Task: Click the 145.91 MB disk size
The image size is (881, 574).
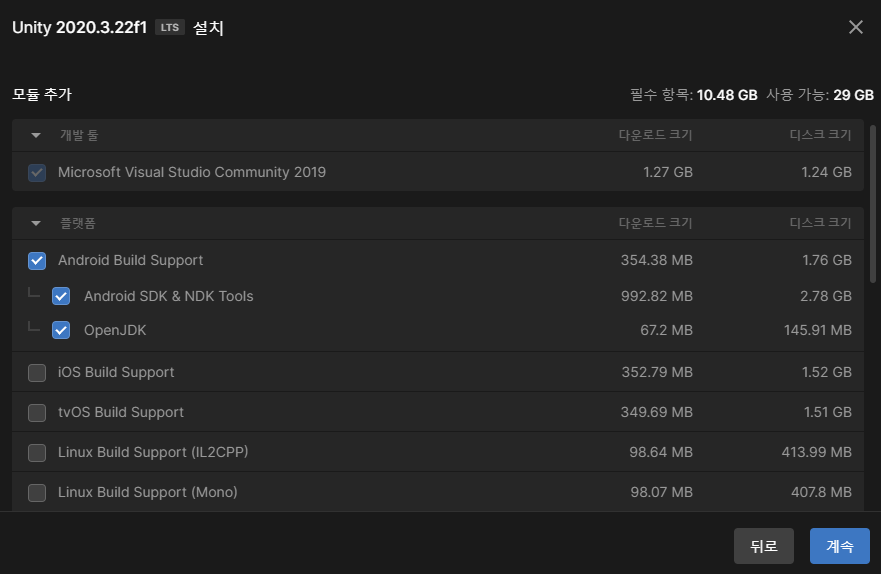Action: pyautogui.click(x=818, y=330)
